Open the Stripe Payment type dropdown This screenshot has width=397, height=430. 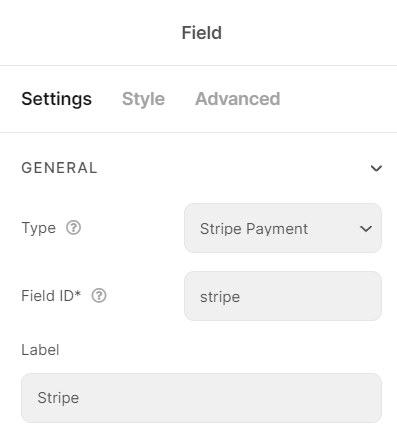(283, 228)
